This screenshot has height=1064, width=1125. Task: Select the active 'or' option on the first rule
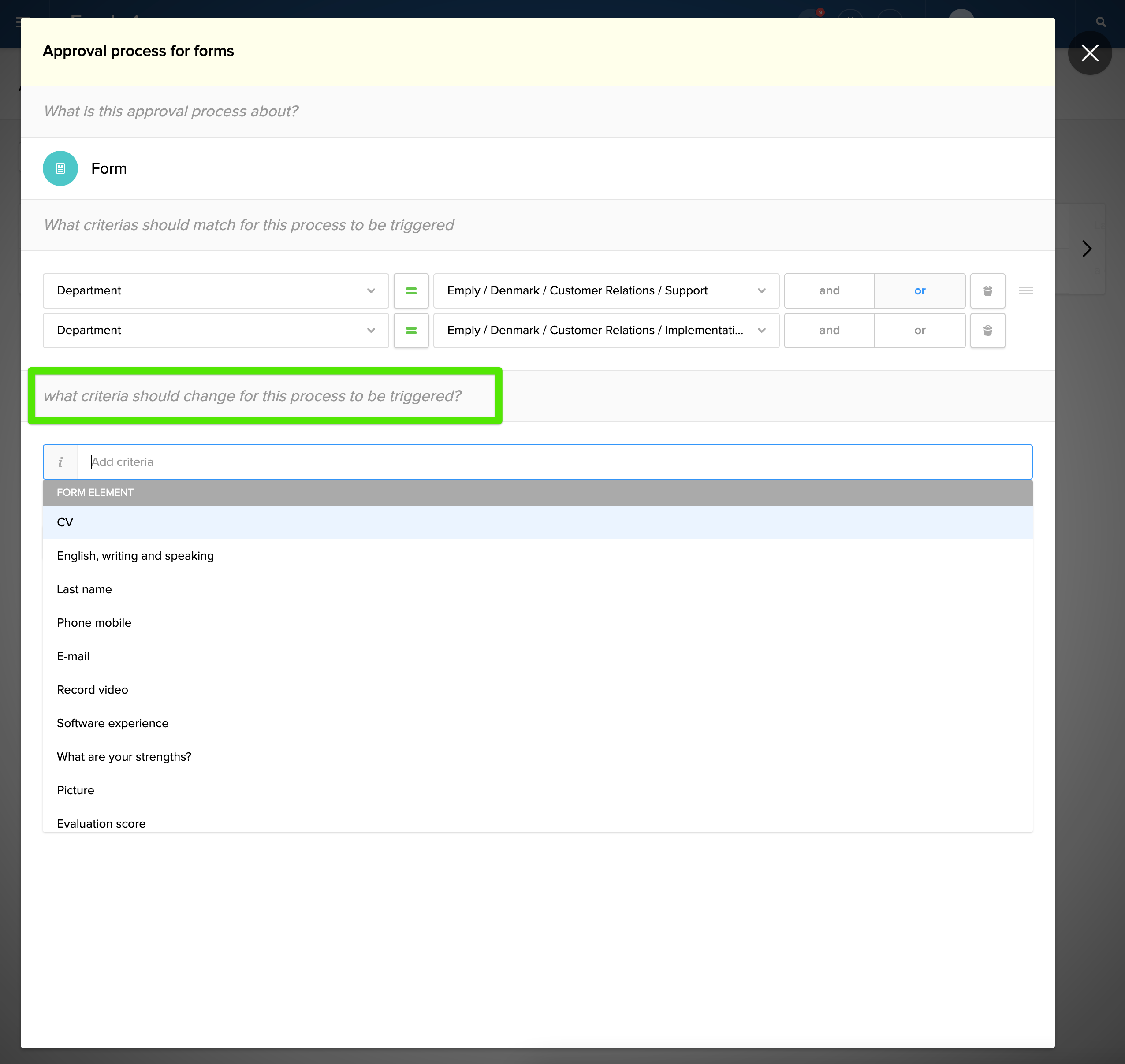(x=920, y=290)
